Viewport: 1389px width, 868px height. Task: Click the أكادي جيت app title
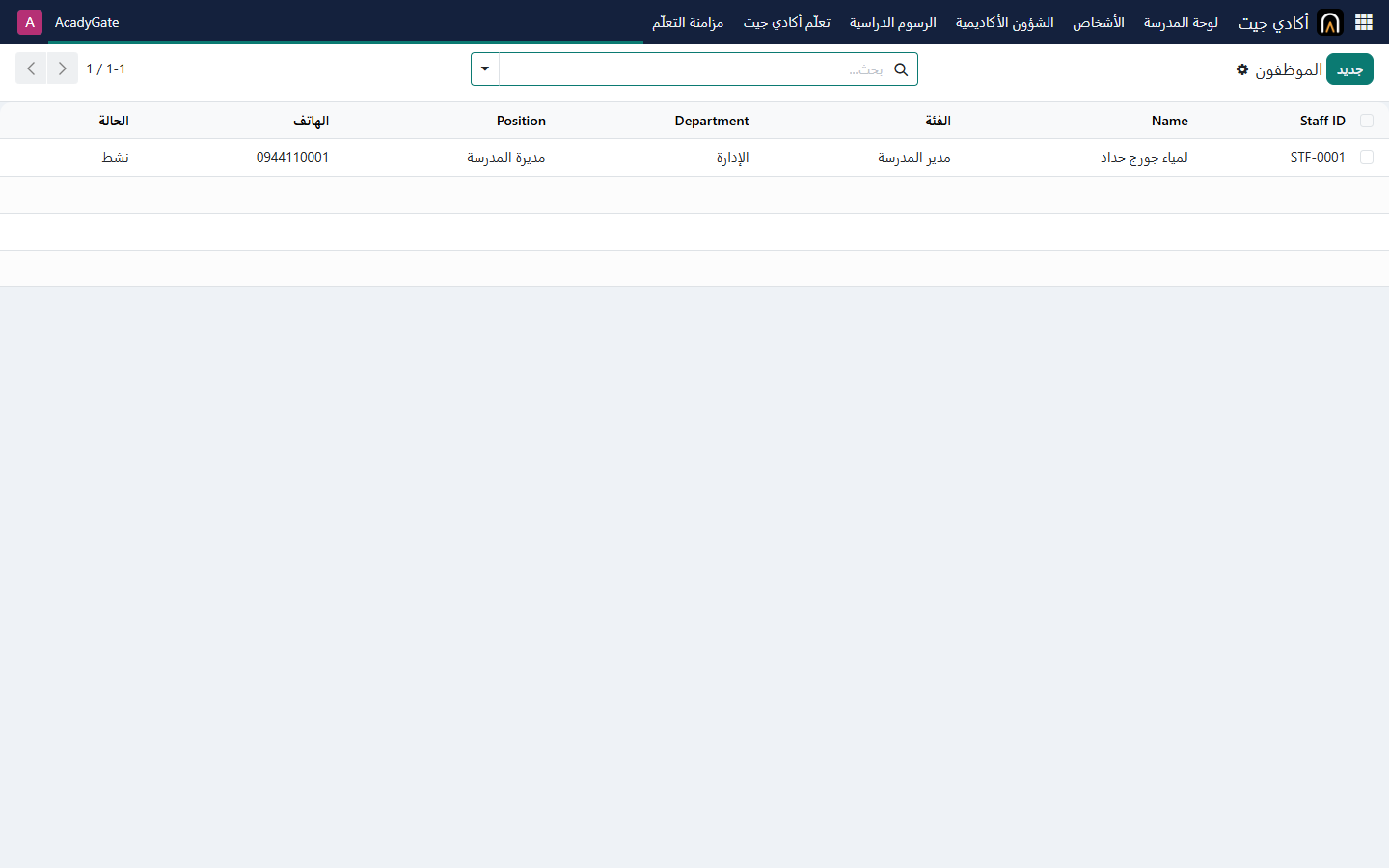pyautogui.click(x=1273, y=22)
